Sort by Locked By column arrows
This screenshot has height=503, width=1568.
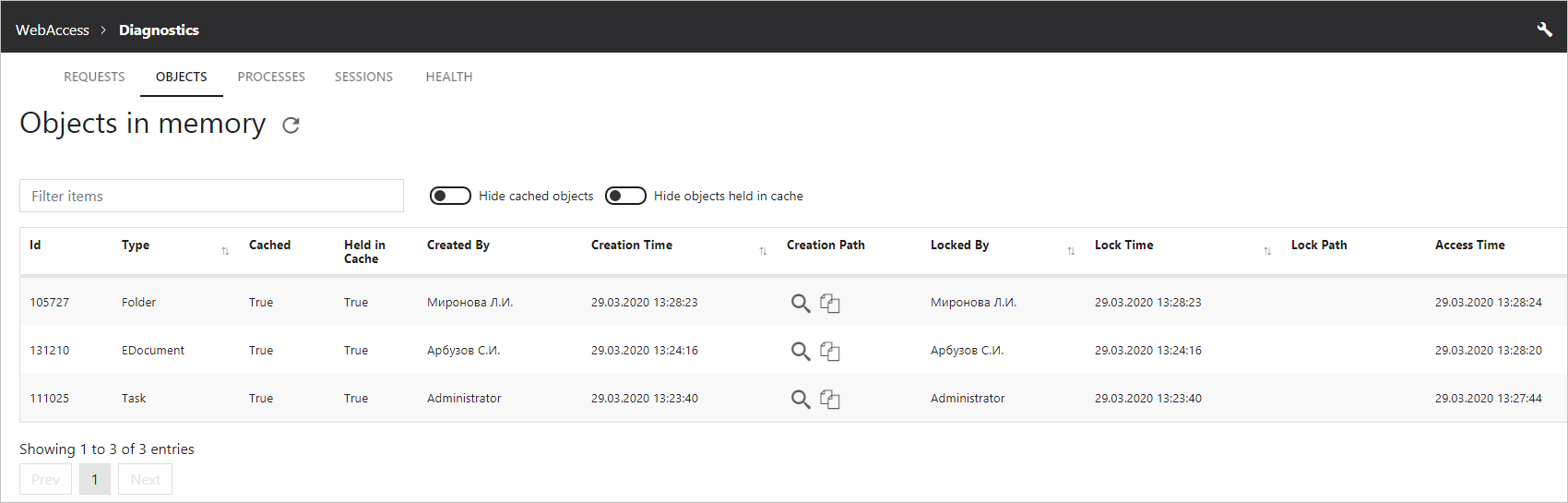coord(1071,251)
